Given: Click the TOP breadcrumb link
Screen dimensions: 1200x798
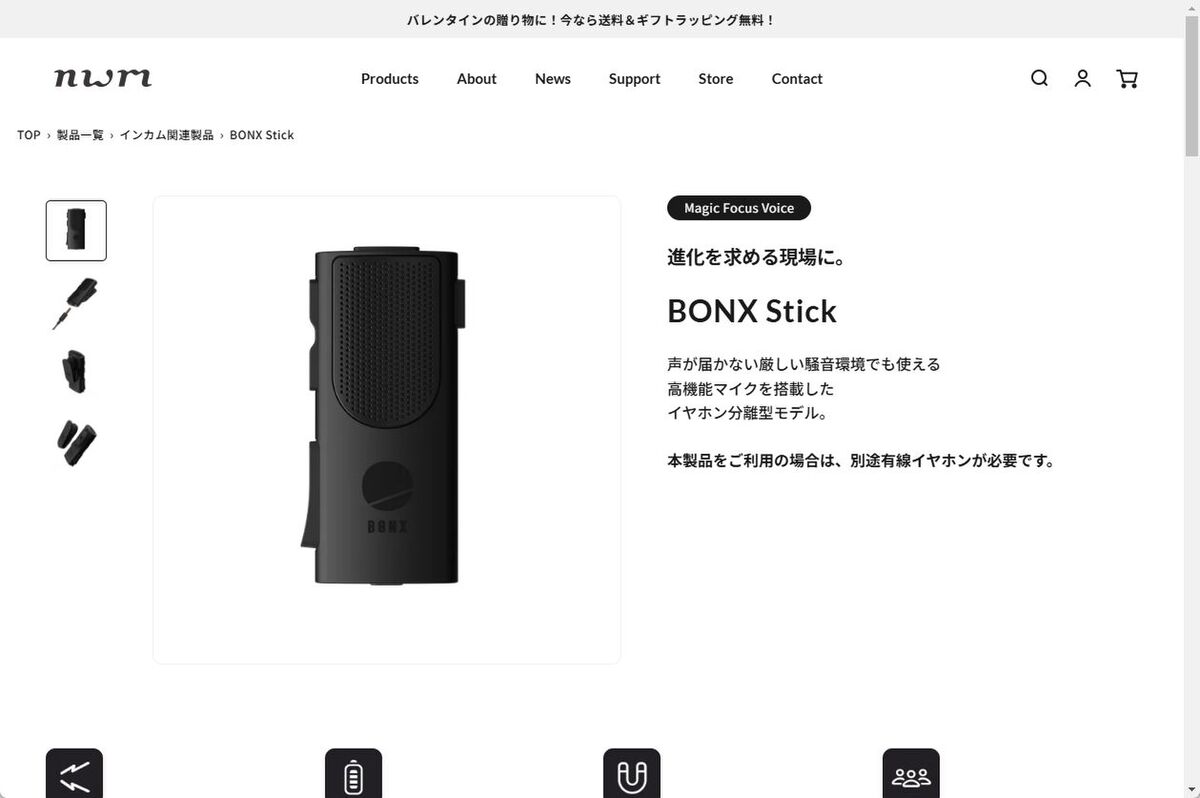Looking at the screenshot, I should pyautogui.click(x=29, y=135).
